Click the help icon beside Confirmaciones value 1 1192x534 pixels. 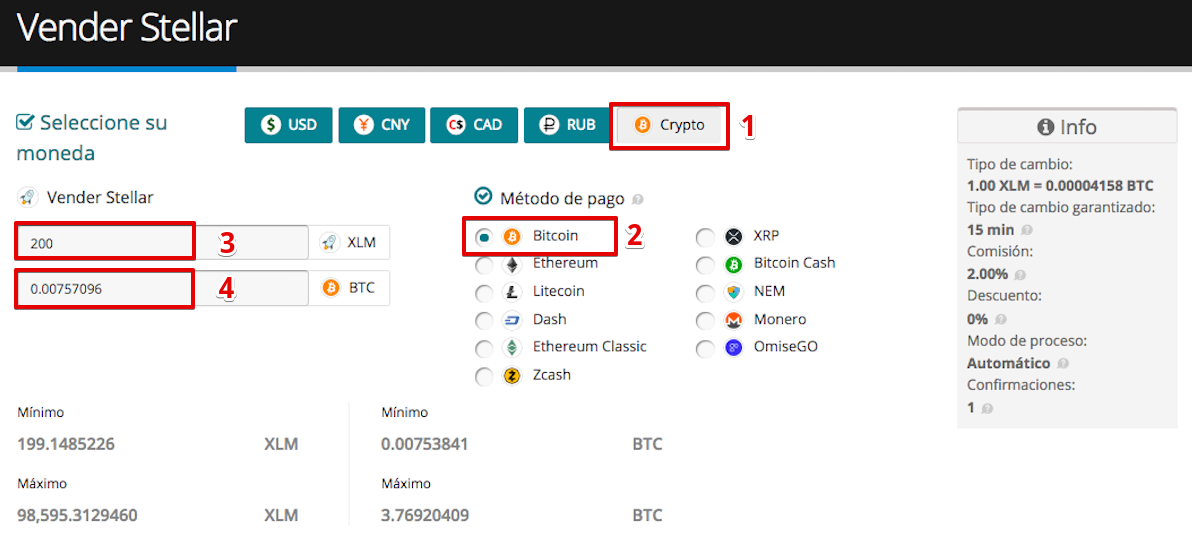(987, 409)
